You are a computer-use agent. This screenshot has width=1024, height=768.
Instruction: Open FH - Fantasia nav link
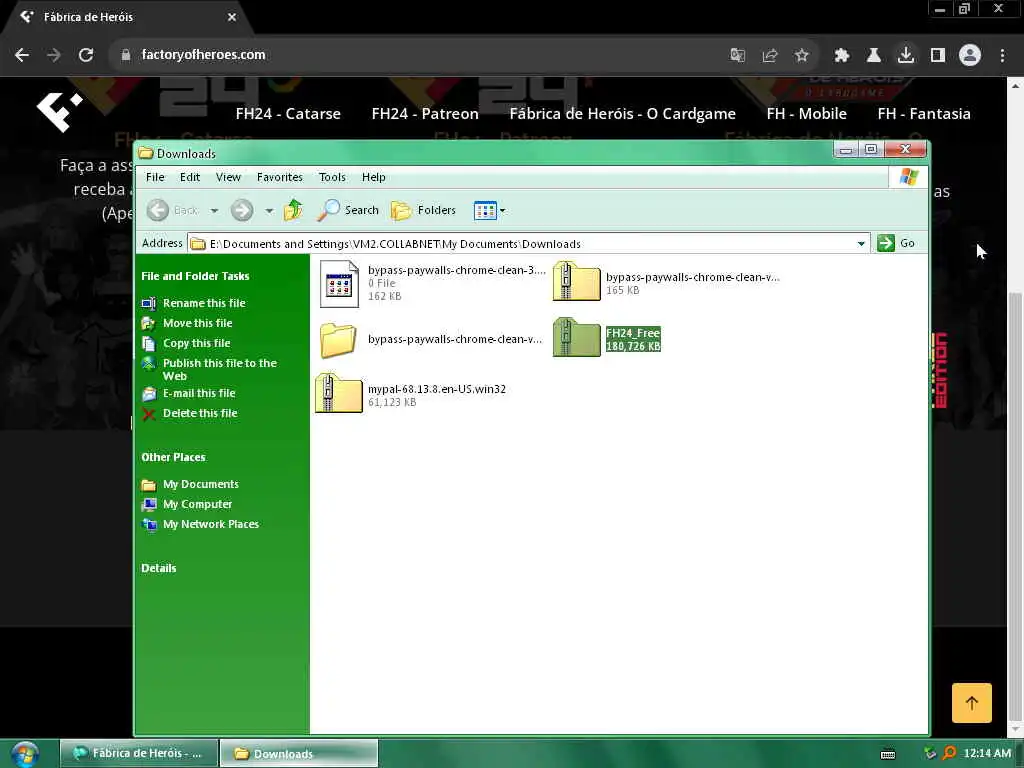924,114
